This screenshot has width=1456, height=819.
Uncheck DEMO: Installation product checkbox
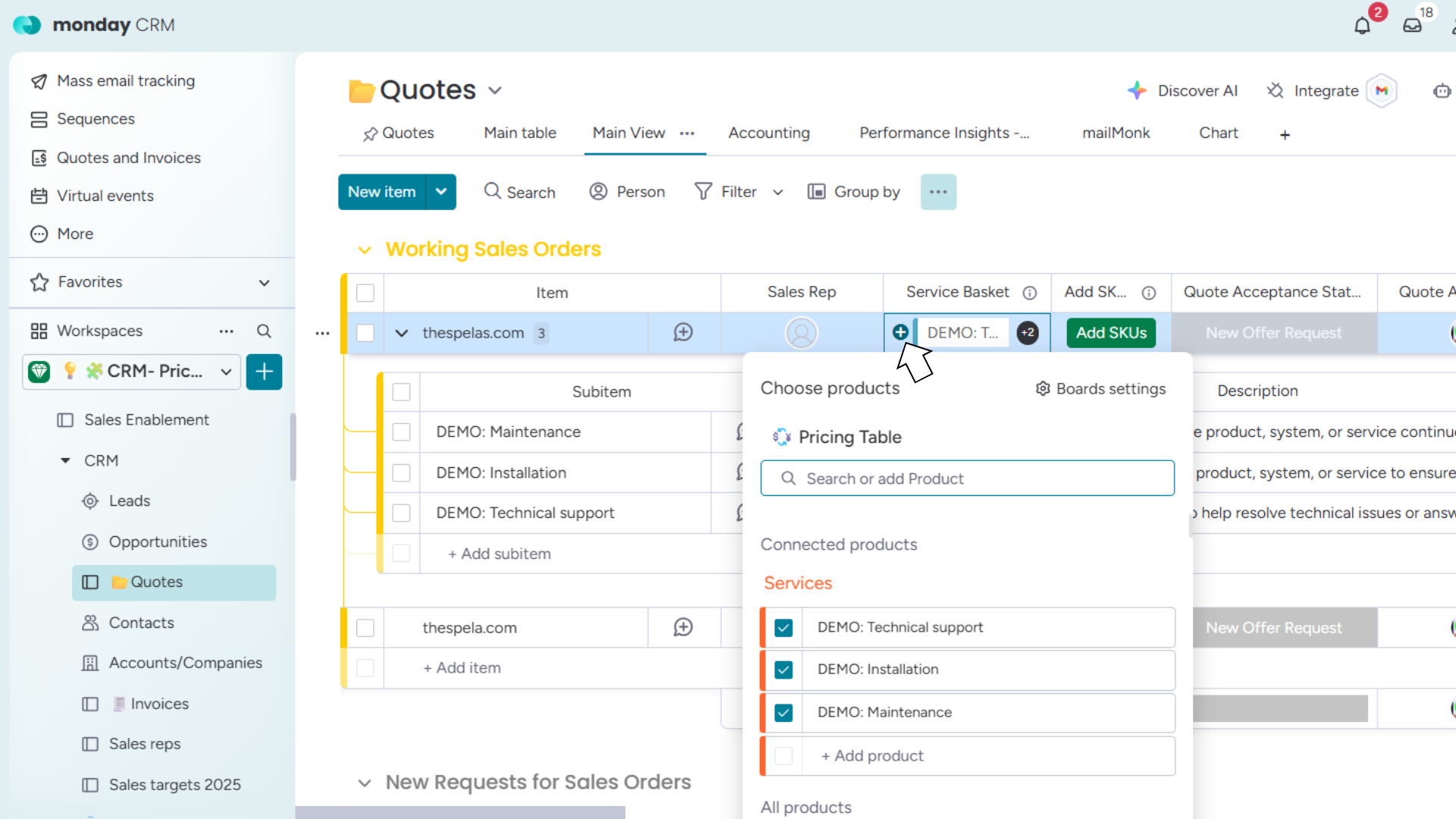(x=783, y=670)
